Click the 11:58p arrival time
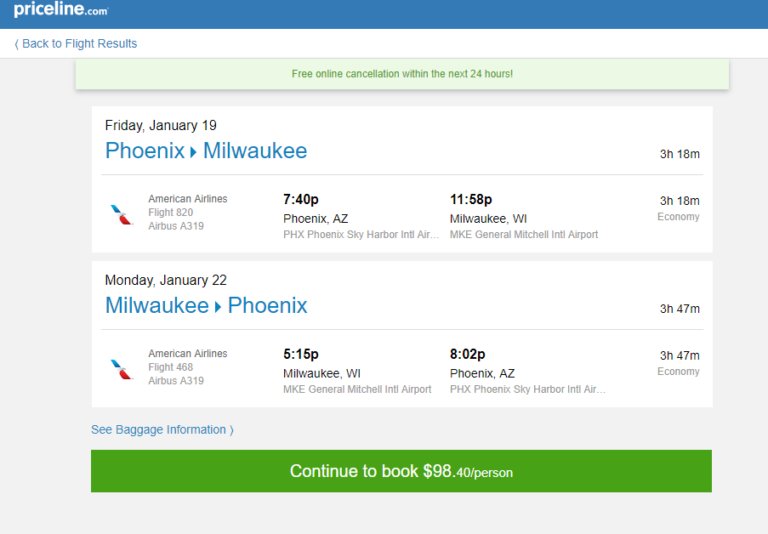The width and height of the screenshot is (768, 534). pyautogui.click(x=471, y=199)
